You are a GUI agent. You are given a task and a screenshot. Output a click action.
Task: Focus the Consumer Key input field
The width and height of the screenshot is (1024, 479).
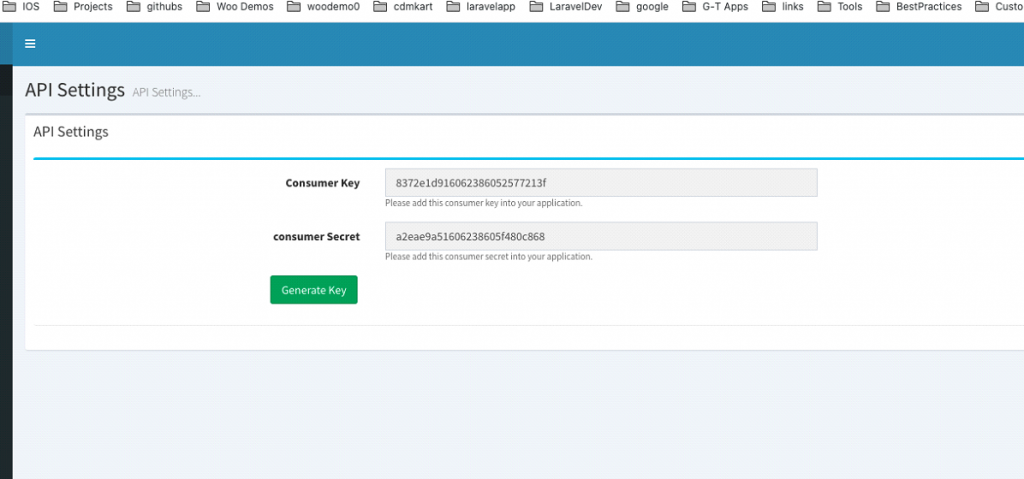coord(601,182)
